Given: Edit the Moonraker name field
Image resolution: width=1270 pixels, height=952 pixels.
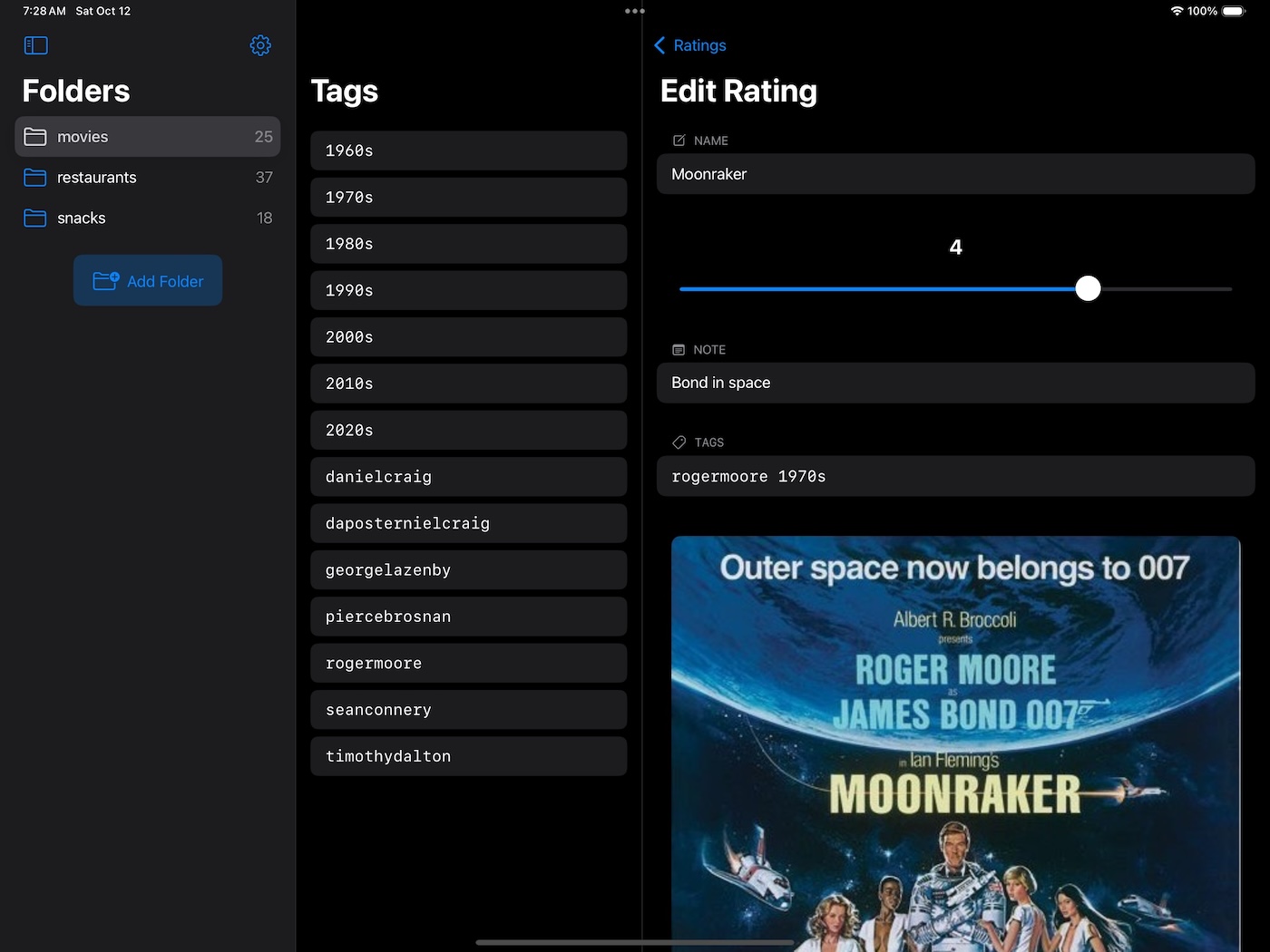Looking at the screenshot, I should click(954, 174).
